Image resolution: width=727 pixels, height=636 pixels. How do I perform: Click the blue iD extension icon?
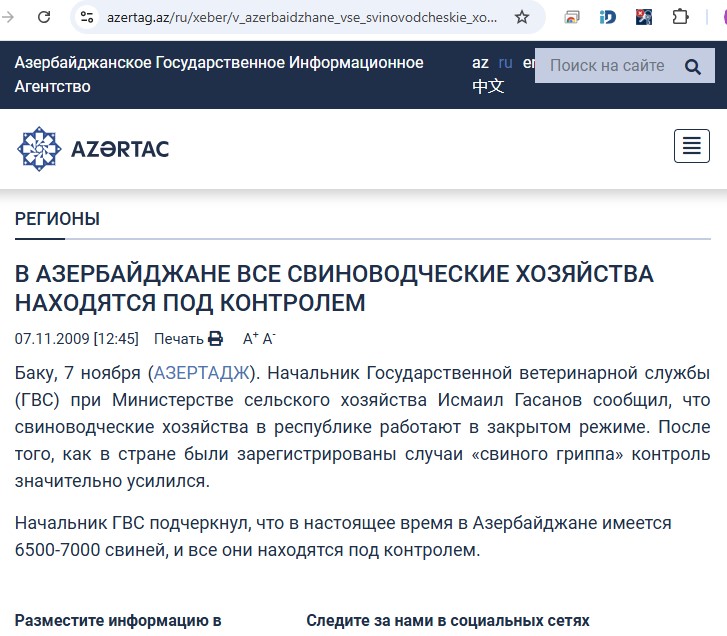(607, 17)
